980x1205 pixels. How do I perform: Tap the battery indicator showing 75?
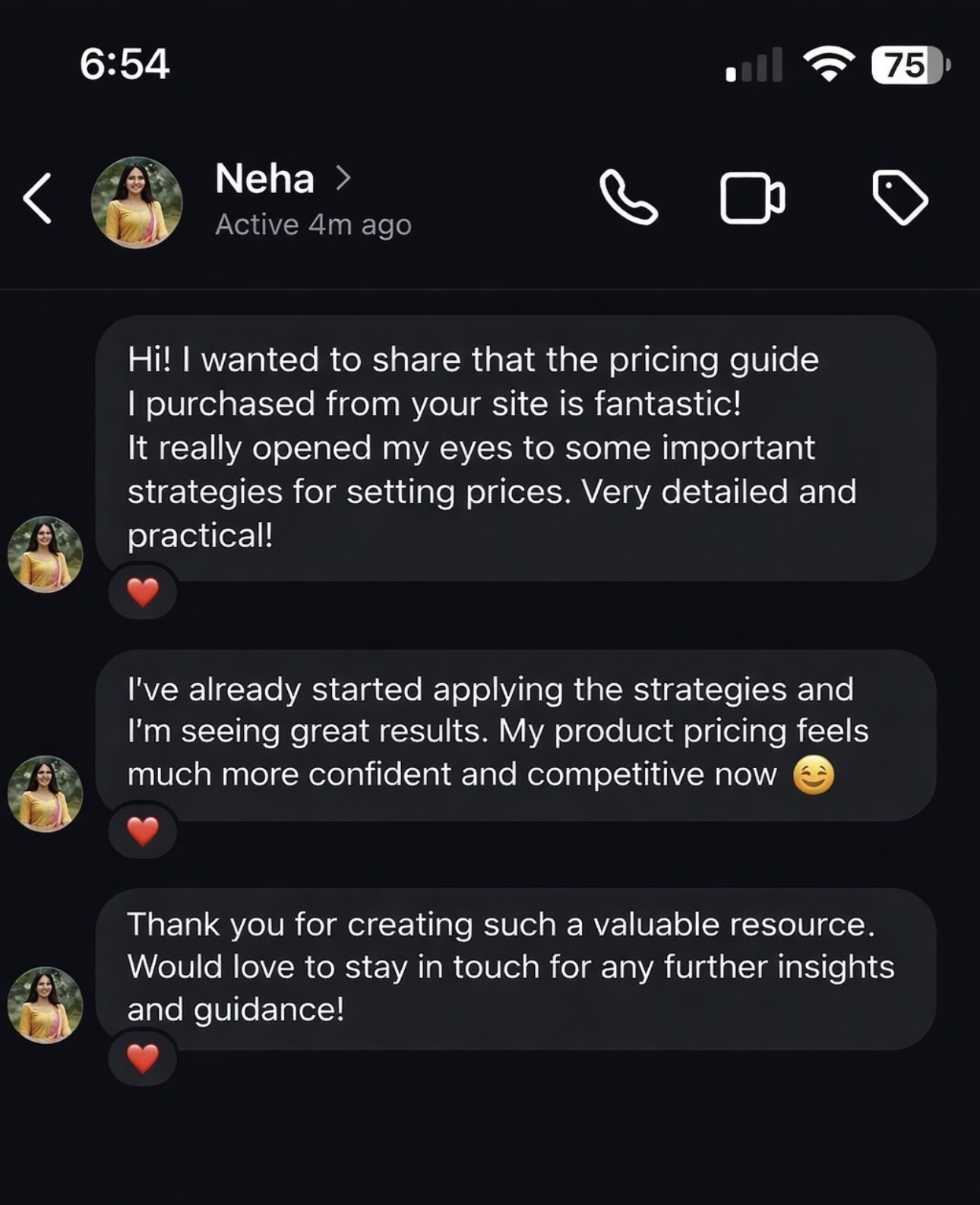point(909,65)
